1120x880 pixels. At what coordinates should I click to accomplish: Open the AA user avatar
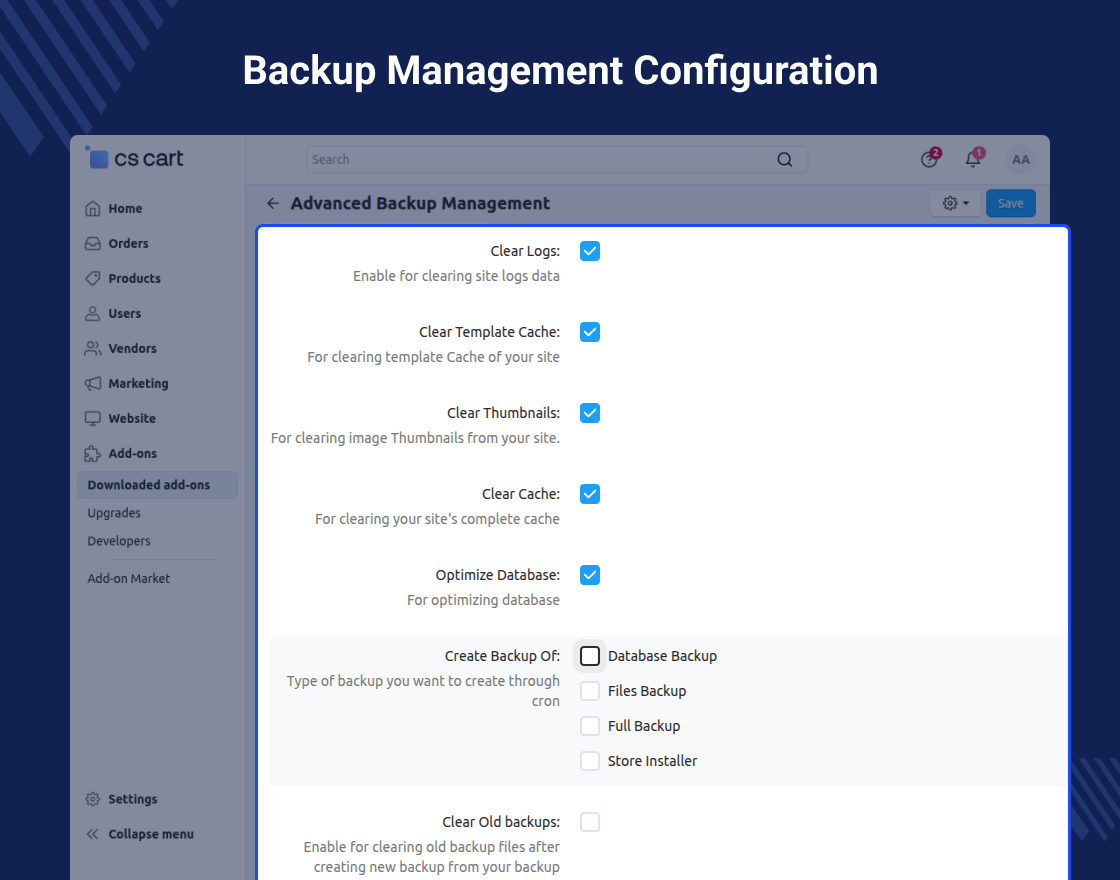1021,159
